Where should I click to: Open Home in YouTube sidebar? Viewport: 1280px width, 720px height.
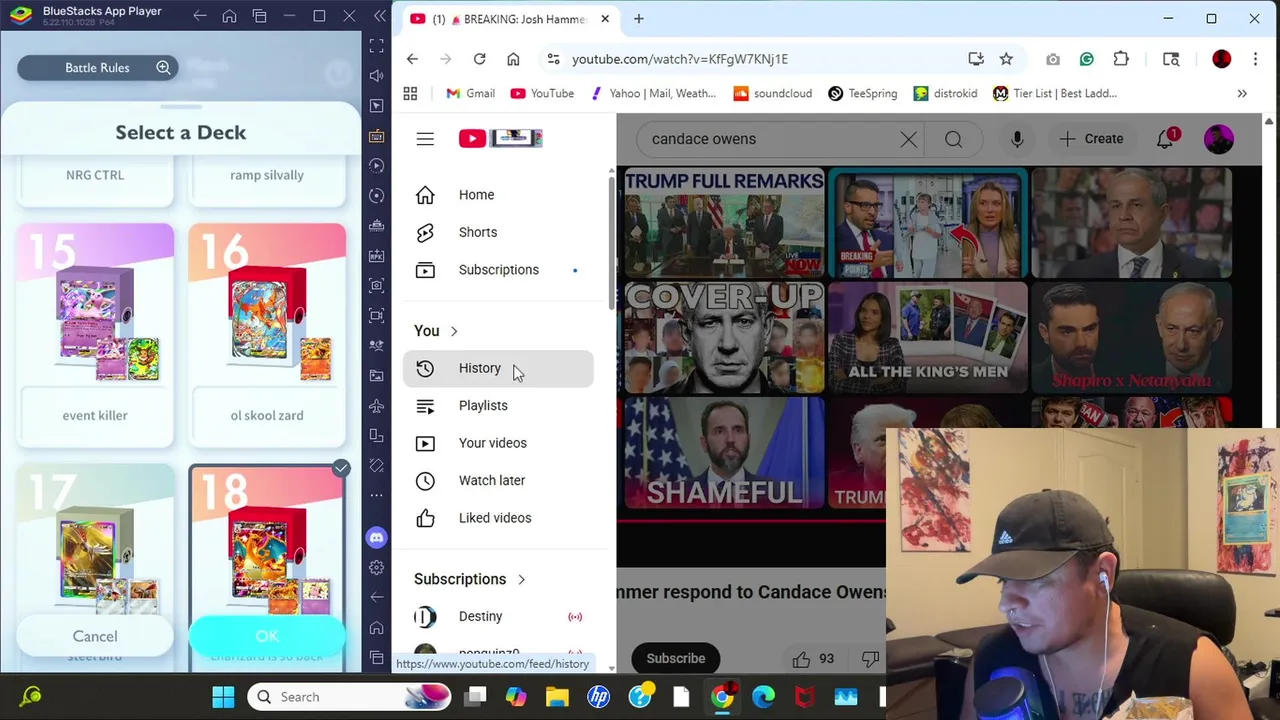pos(498,195)
